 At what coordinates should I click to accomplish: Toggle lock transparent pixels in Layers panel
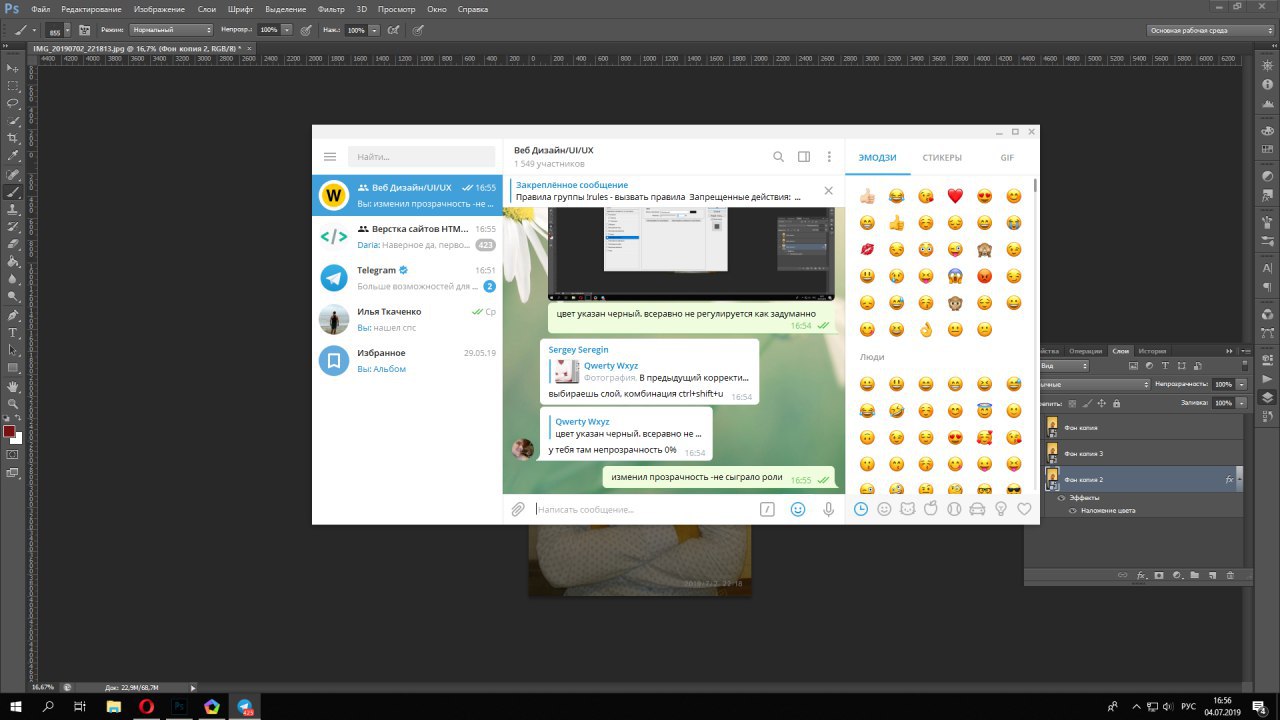[x=1072, y=403]
